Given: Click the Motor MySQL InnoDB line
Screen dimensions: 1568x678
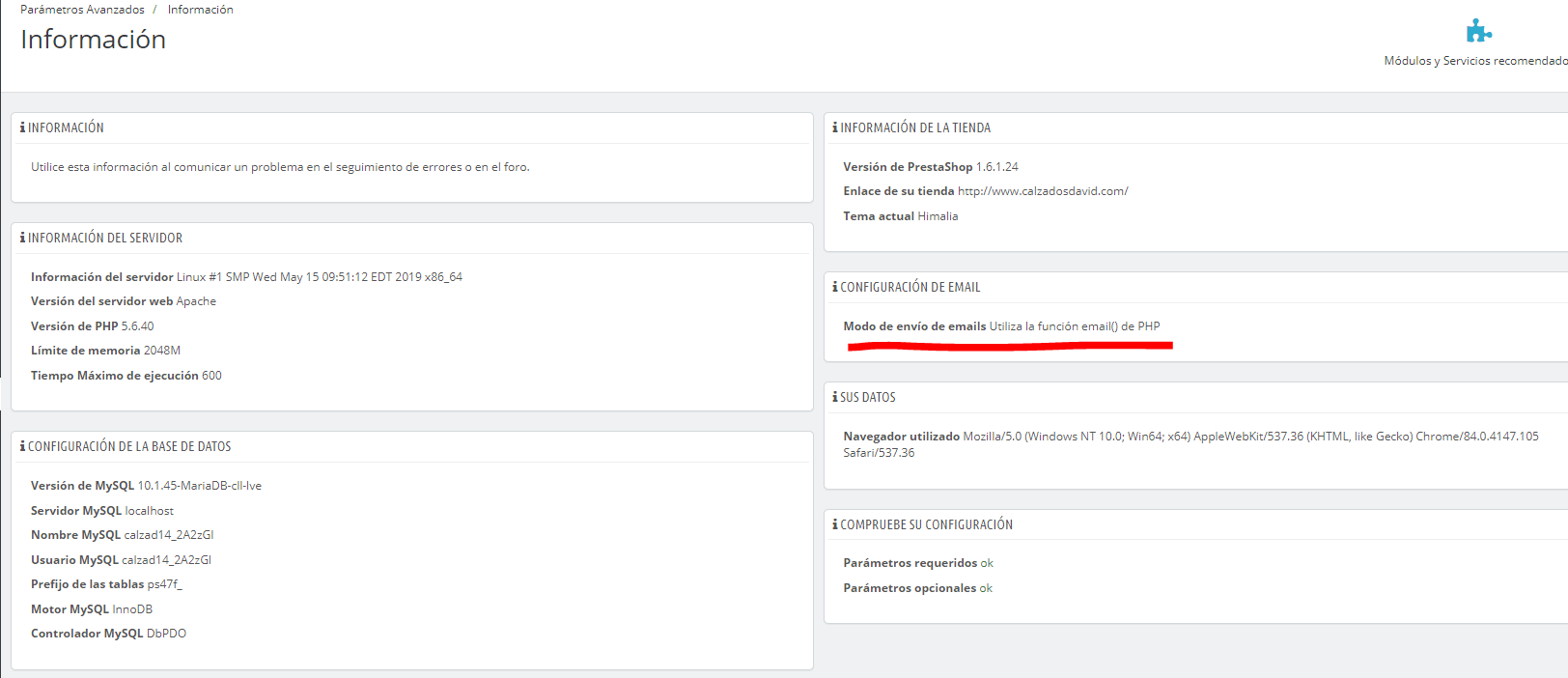Looking at the screenshot, I should point(92,609).
